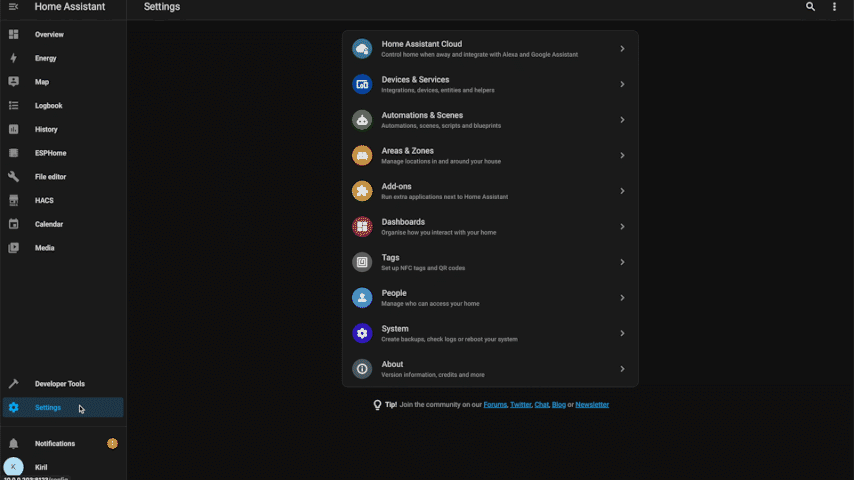854x480 pixels.
Task: Click the About info icon
Action: 362,369
